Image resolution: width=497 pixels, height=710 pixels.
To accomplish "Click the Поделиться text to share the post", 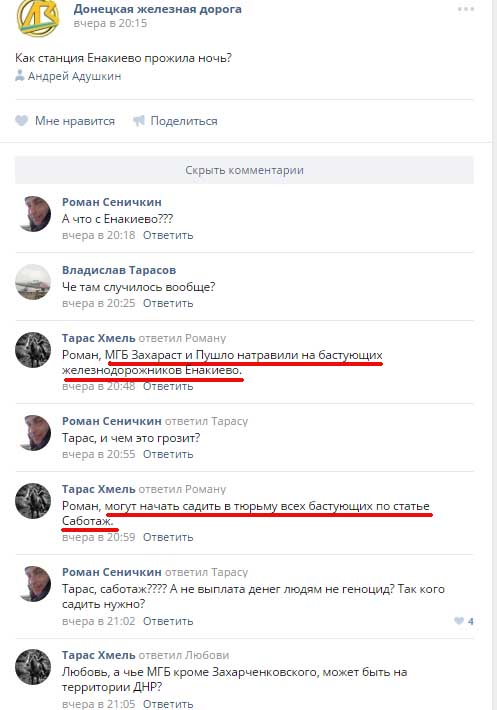I will tap(184, 121).
